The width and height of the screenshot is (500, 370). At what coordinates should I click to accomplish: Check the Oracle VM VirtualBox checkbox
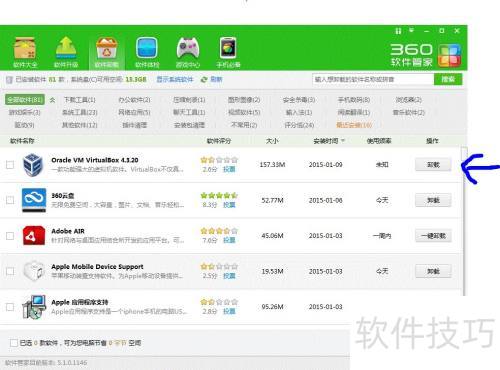pos(10,165)
